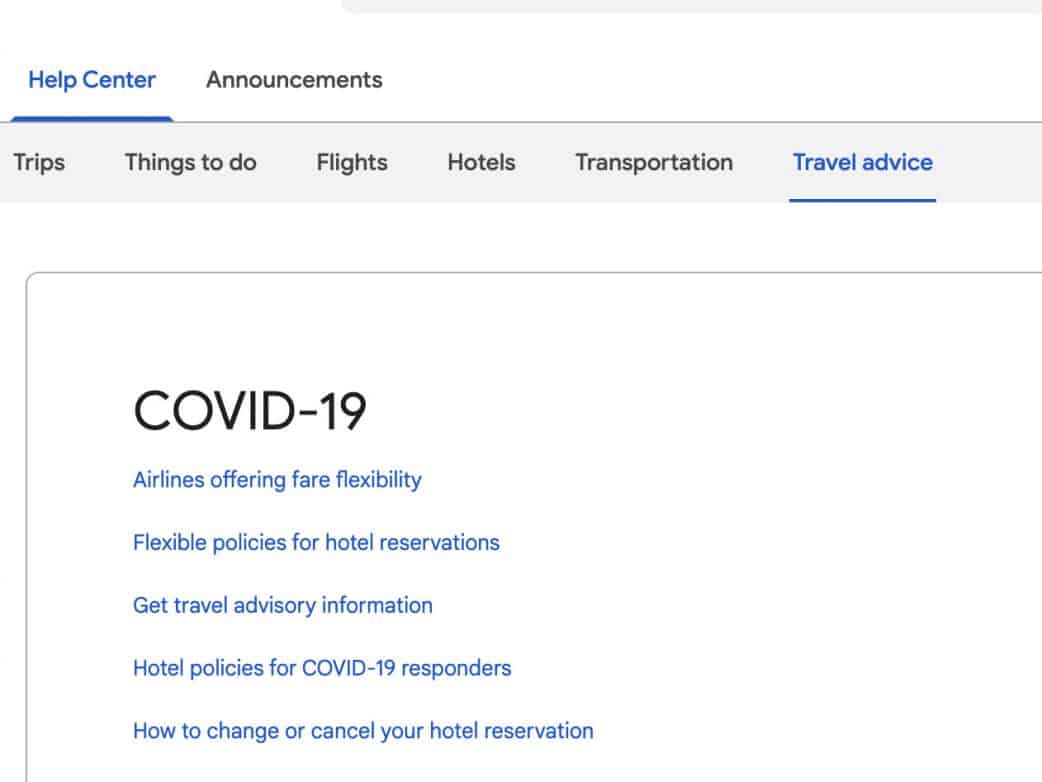Screen dimensions: 1042x782
Task: Select the Trips category
Action: point(39,162)
